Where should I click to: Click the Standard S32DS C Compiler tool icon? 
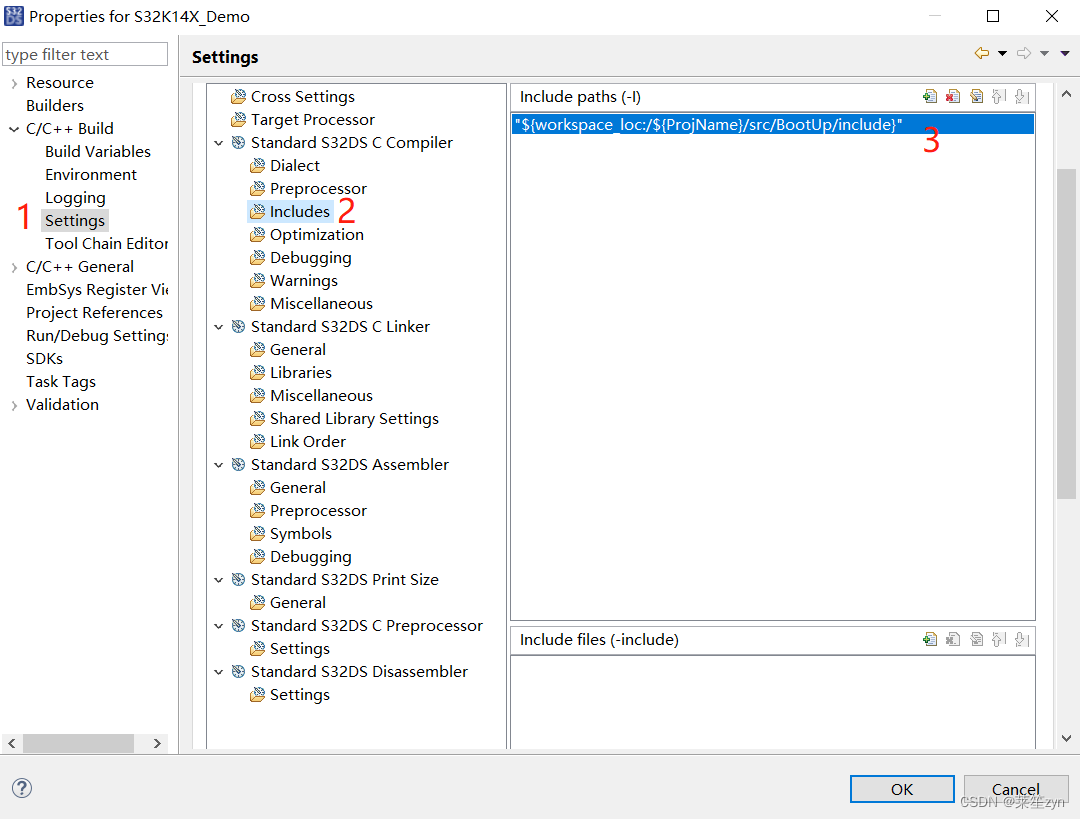238,143
